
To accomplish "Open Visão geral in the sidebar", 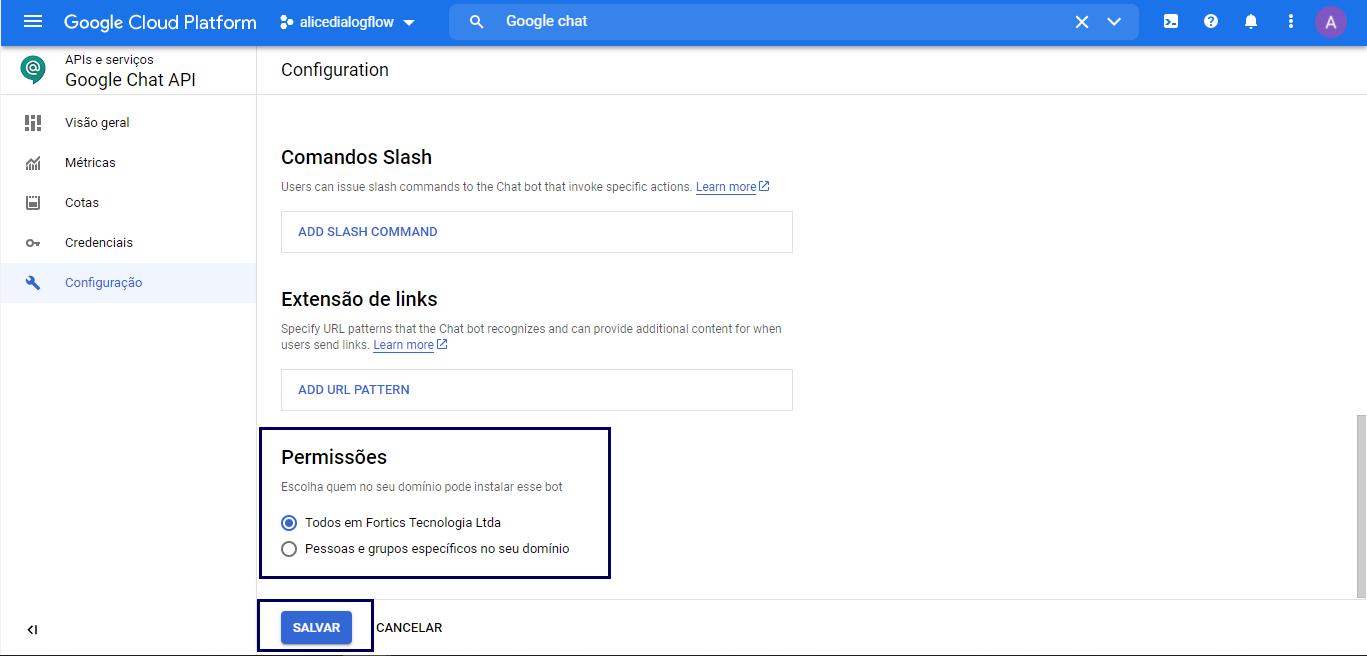I will tap(128, 123).
